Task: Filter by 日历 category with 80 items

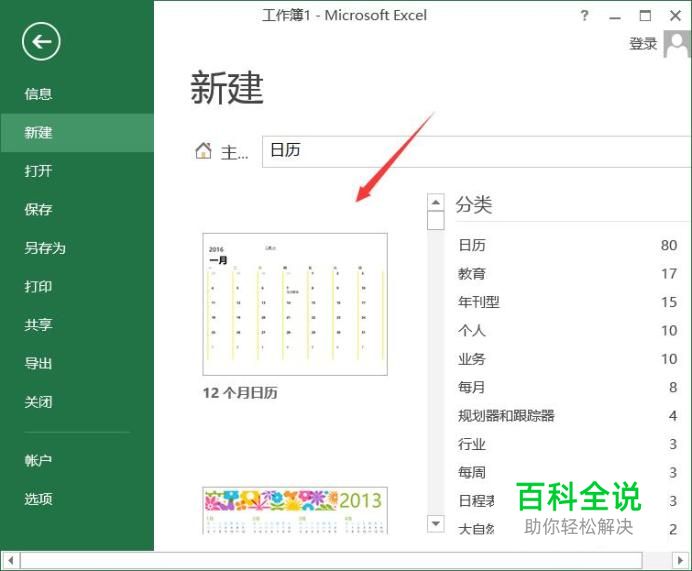Action: pos(568,245)
